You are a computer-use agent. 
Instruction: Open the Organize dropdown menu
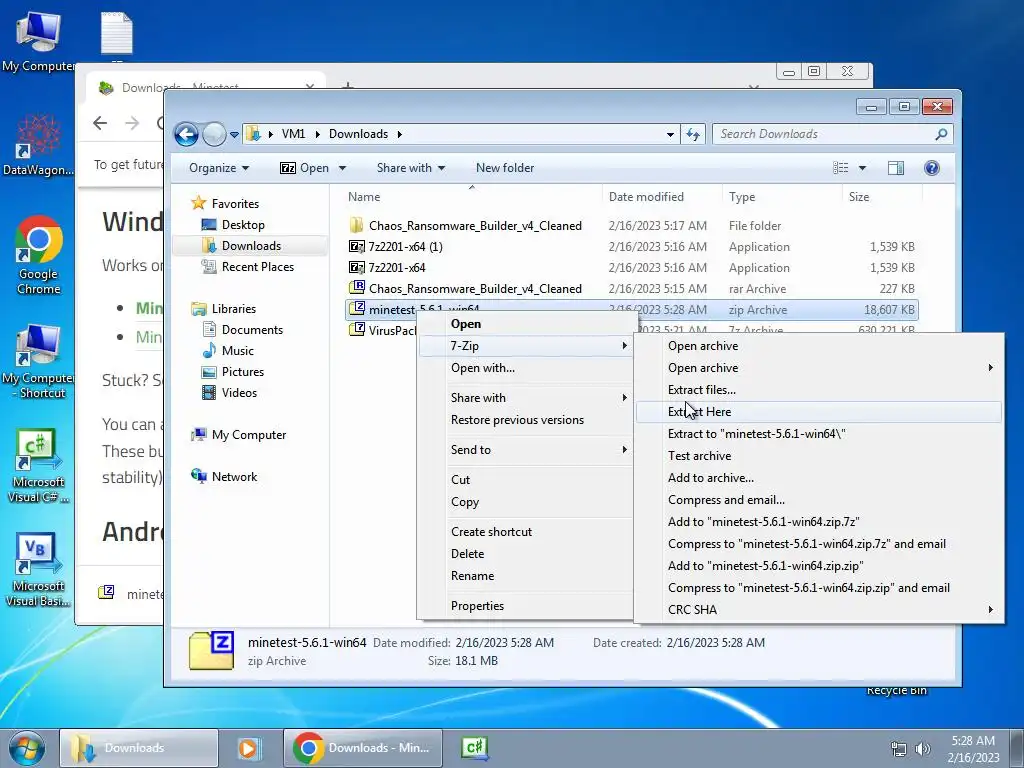[219, 168]
